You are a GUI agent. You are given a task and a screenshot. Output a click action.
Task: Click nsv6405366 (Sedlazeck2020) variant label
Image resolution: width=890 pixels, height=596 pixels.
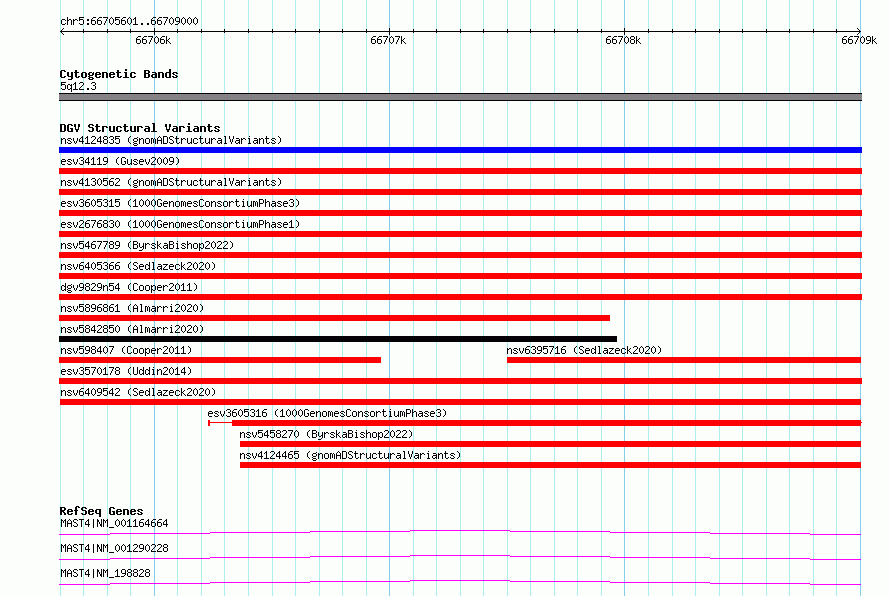pyautogui.click(x=138, y=266)
